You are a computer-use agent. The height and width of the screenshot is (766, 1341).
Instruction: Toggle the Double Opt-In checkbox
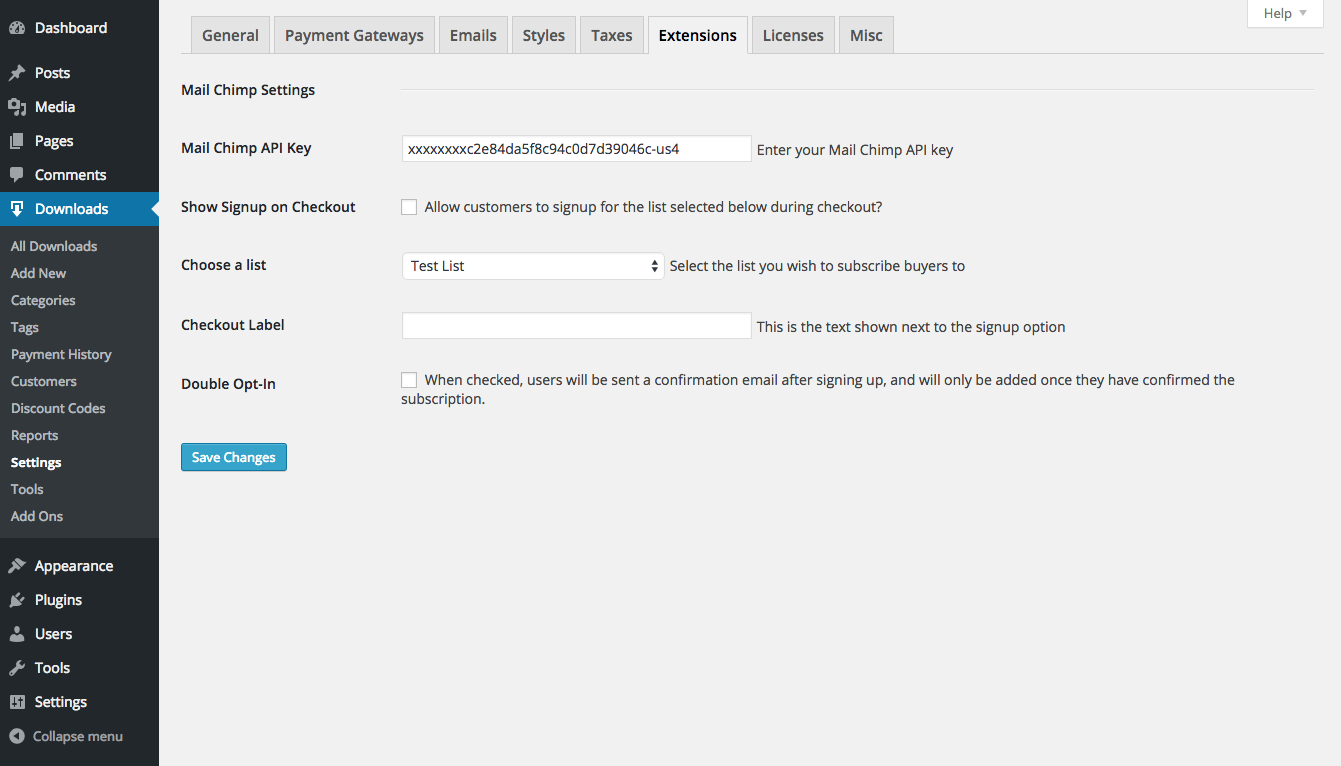point(409,380)
